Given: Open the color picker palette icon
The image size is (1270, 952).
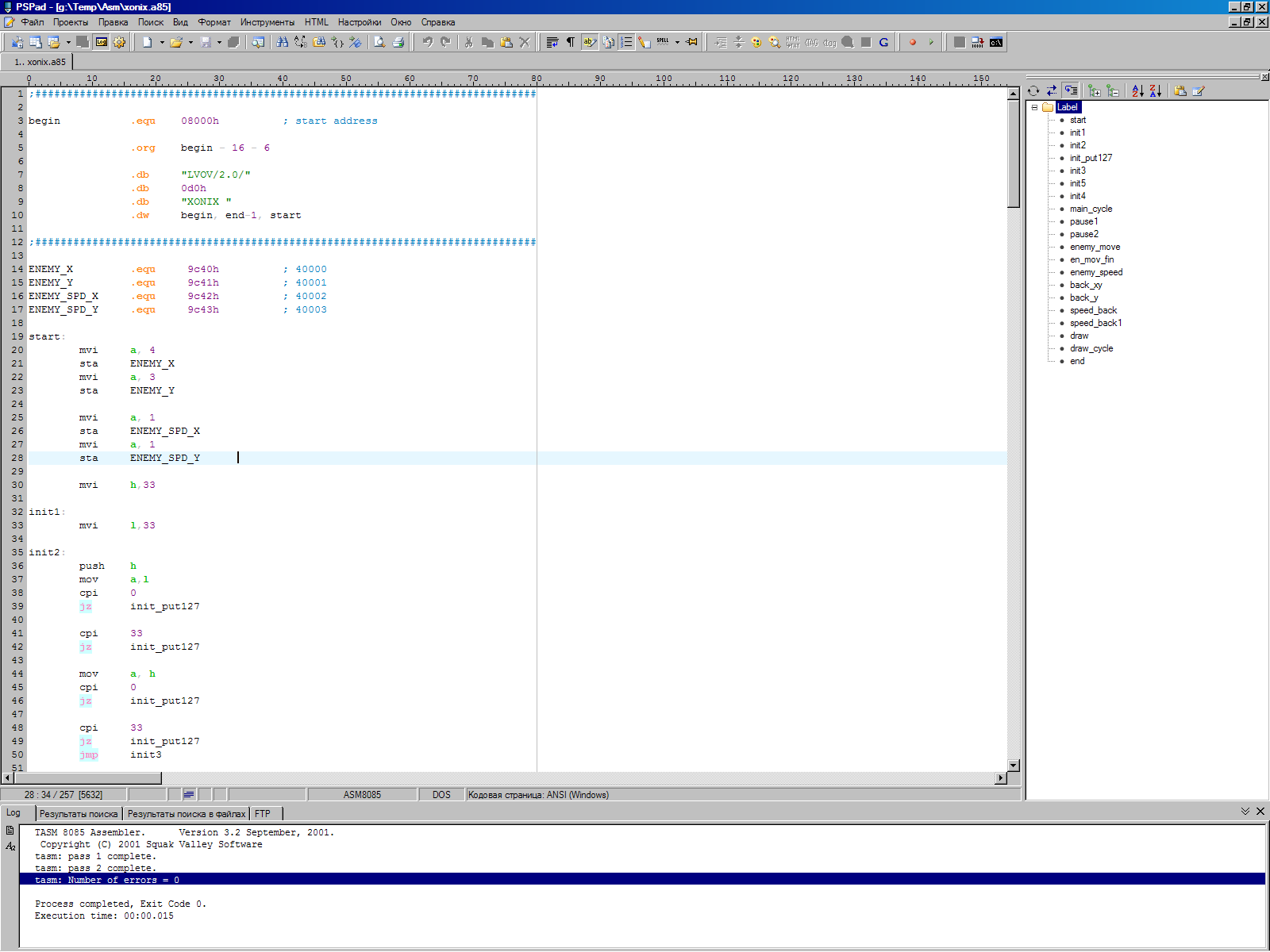Looking at the screenshot, I should (x=756, y=42).
